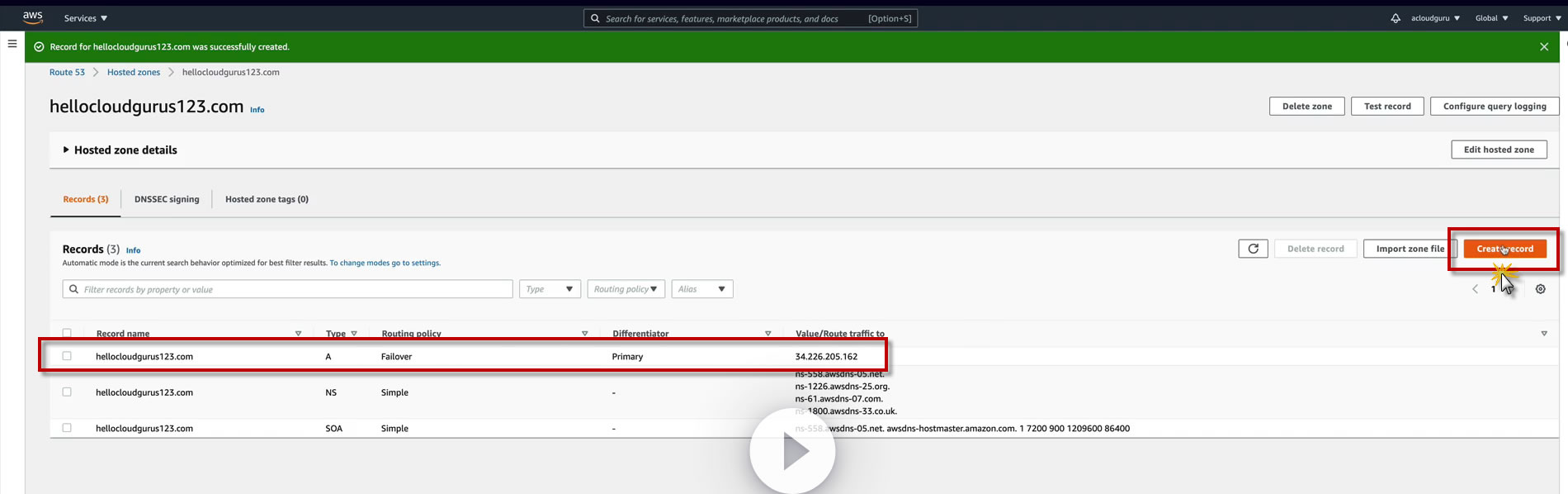
Task: Click the Import zone file button
Action: coord(1410,249)
